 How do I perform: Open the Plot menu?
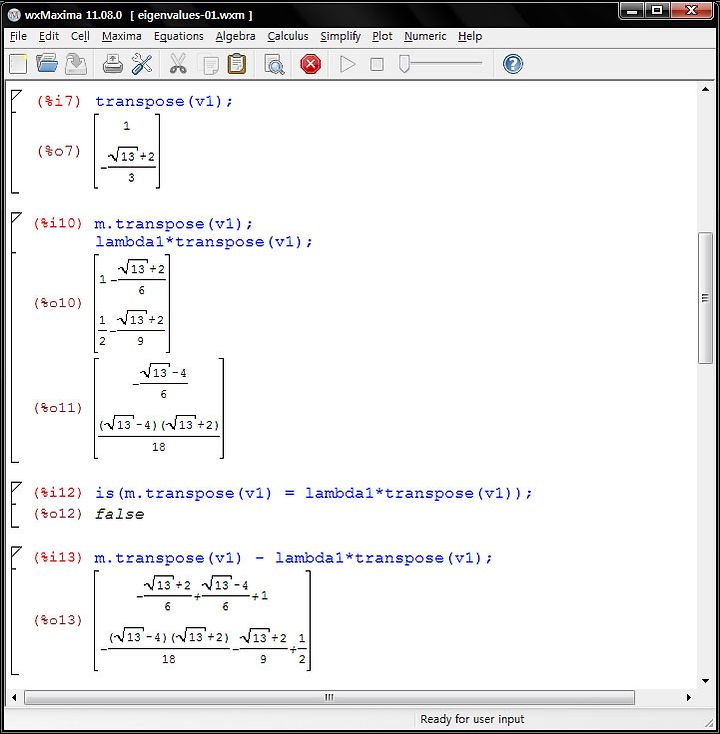382,36
